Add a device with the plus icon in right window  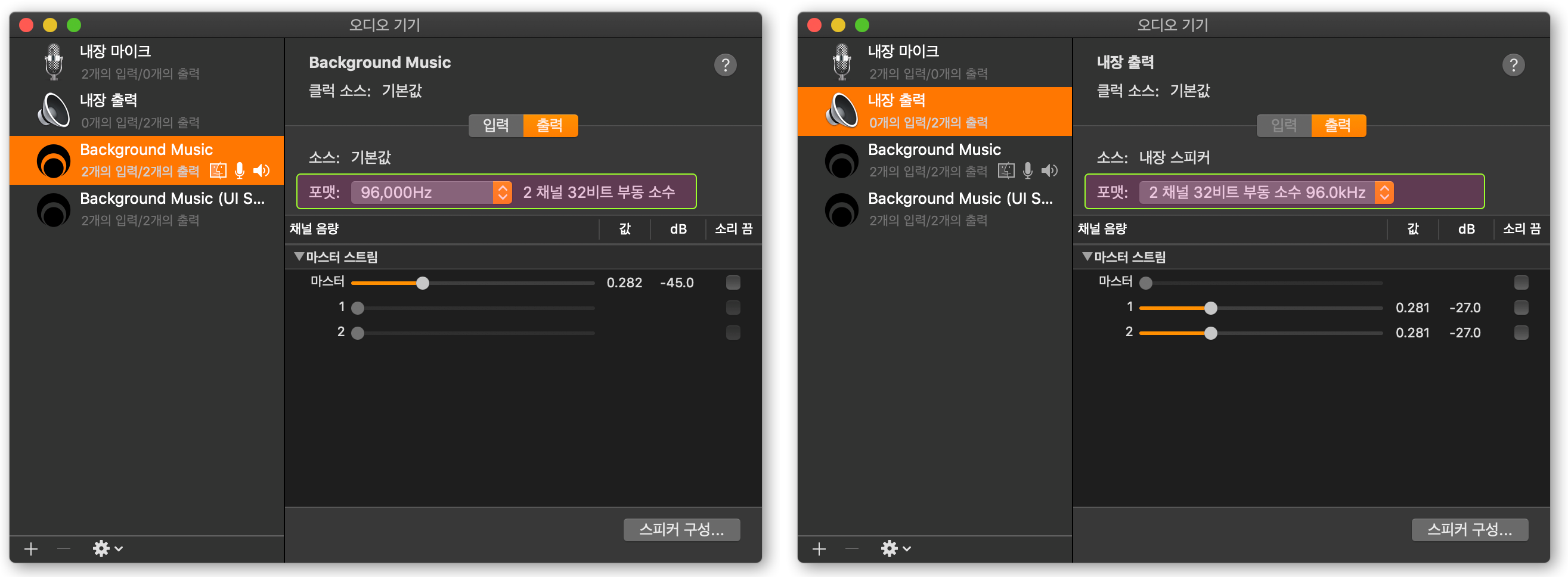(819, 548)
